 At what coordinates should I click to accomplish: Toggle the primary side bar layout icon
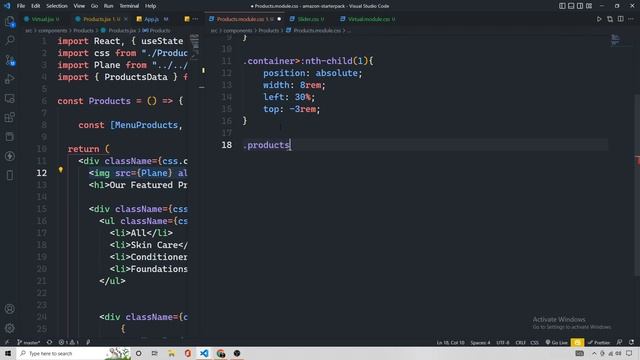pos(562,6)
